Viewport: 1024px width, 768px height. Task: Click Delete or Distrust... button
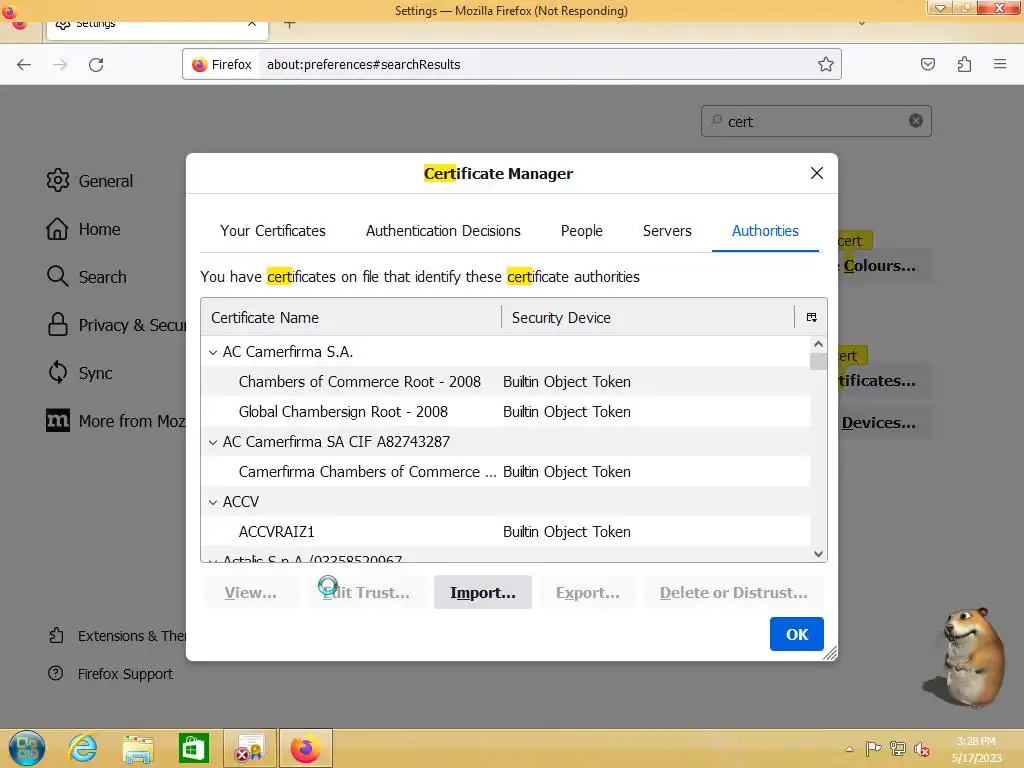point(733,592)
